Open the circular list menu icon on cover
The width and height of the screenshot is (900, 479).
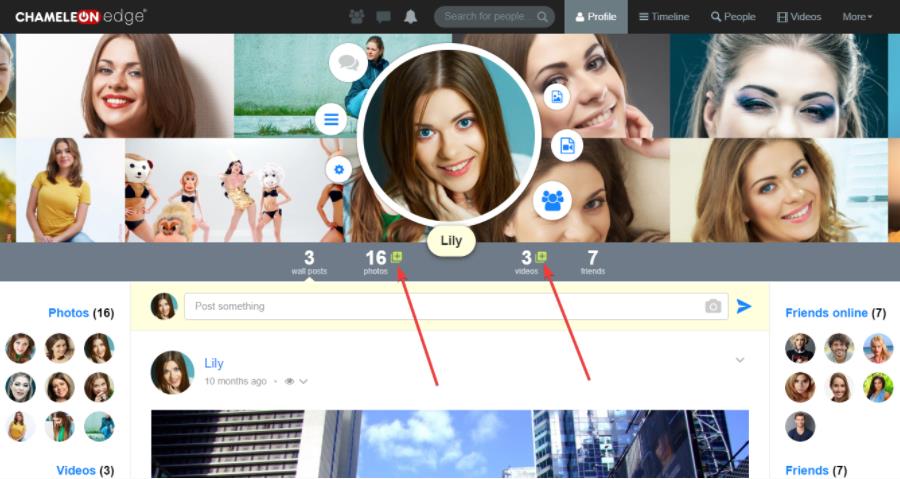coord(330,120)
